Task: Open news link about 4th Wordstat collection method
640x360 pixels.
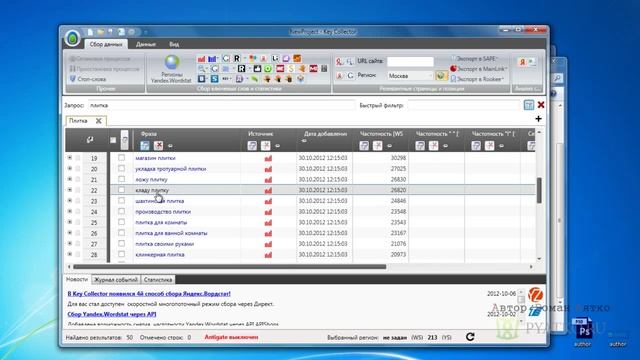Action: pyautogui.click(x=149, y=293)
